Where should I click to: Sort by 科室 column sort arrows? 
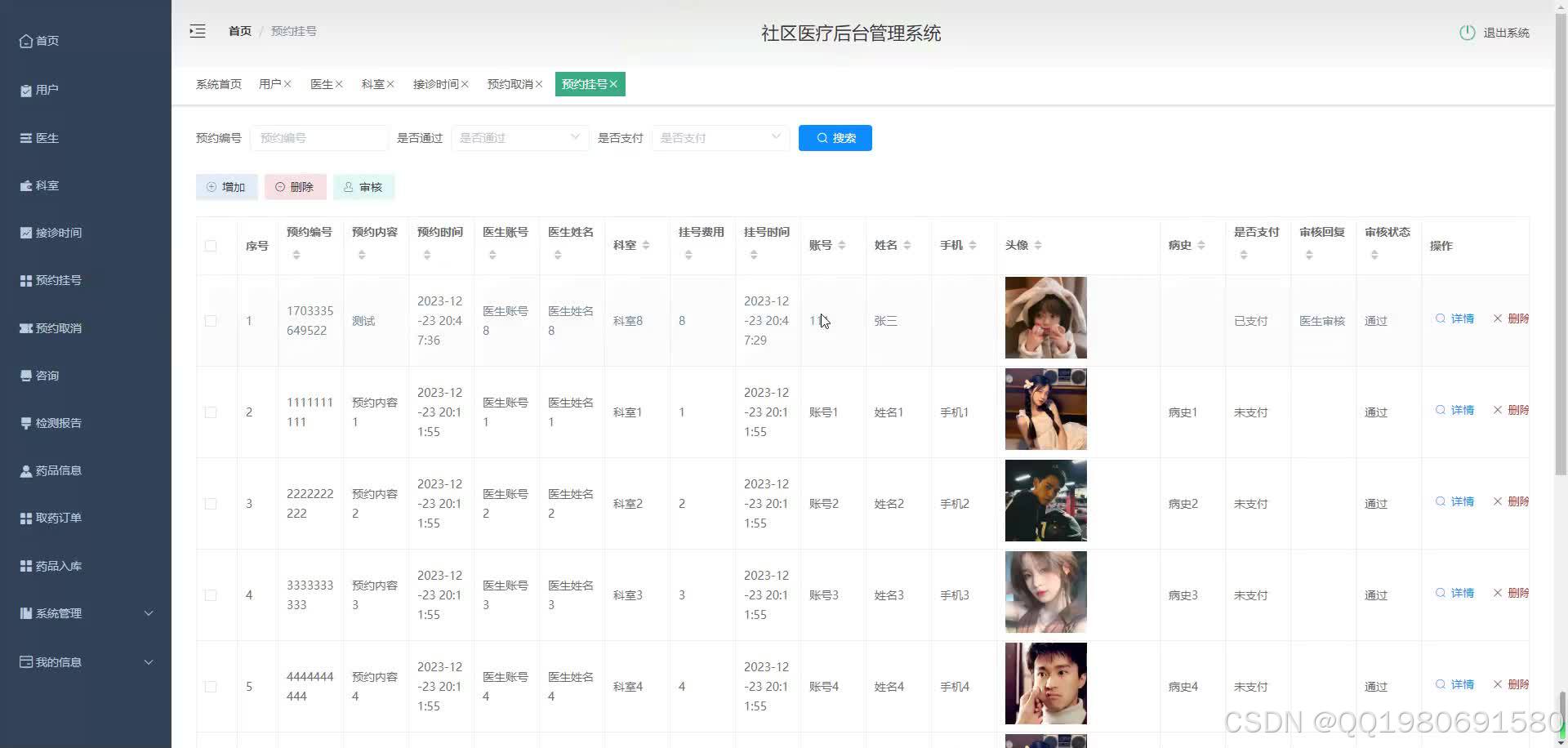pyautogui.click(x=646, y=245)
